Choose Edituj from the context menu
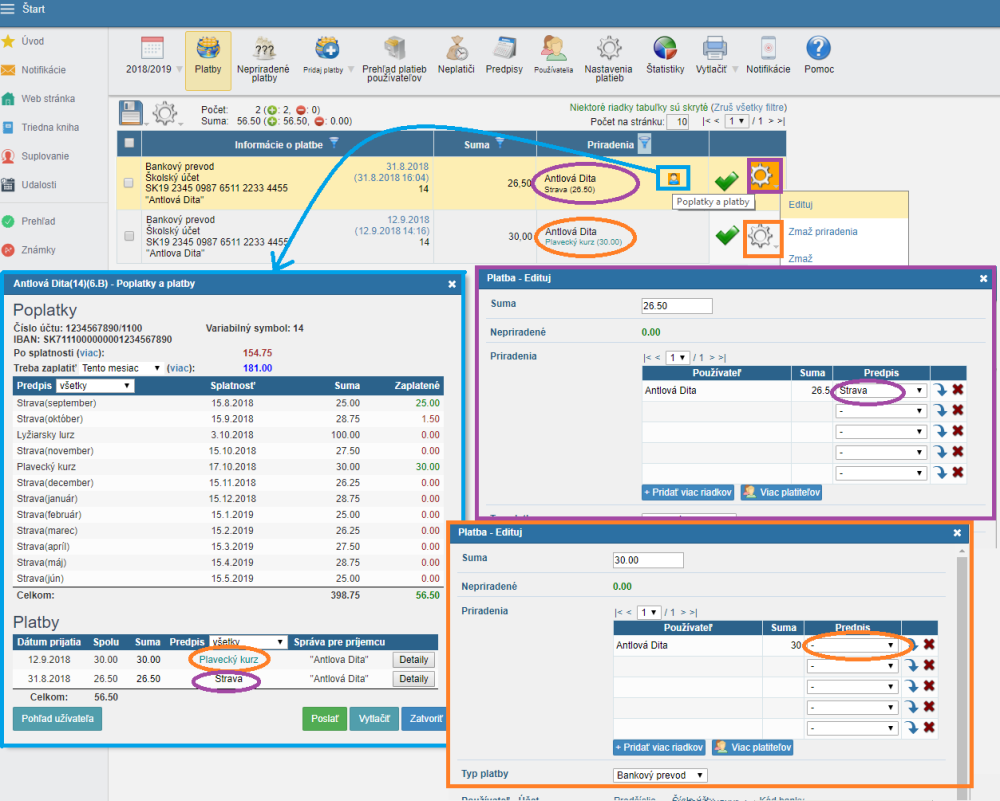The image size is (1000, 801). (800, 204)
